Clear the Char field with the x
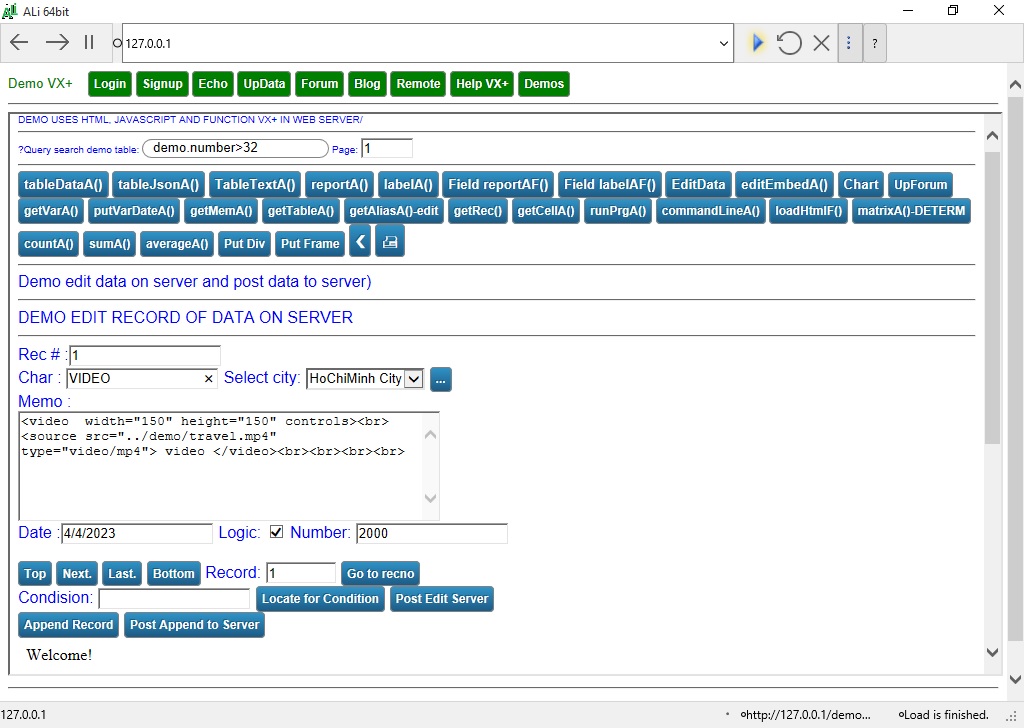 tap(209, 379)
